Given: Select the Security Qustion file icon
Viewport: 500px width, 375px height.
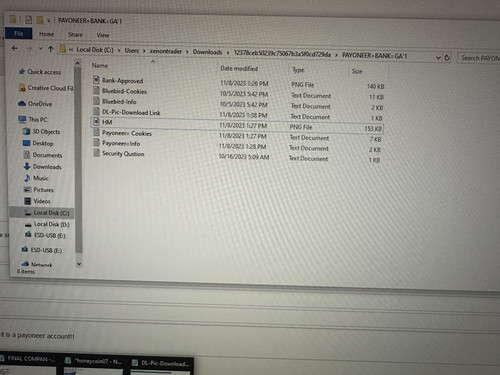Looking at the screenshot, I should pyautogui.click(x=96, y=153).
